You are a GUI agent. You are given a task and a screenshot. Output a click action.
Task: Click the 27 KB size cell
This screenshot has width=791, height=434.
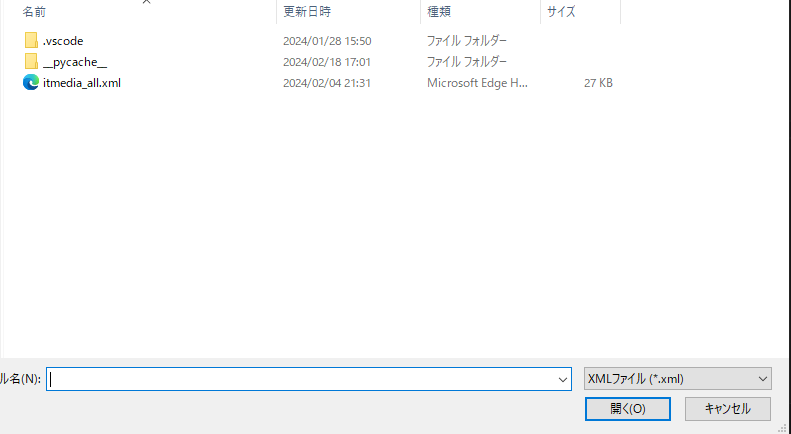point(598,83)
